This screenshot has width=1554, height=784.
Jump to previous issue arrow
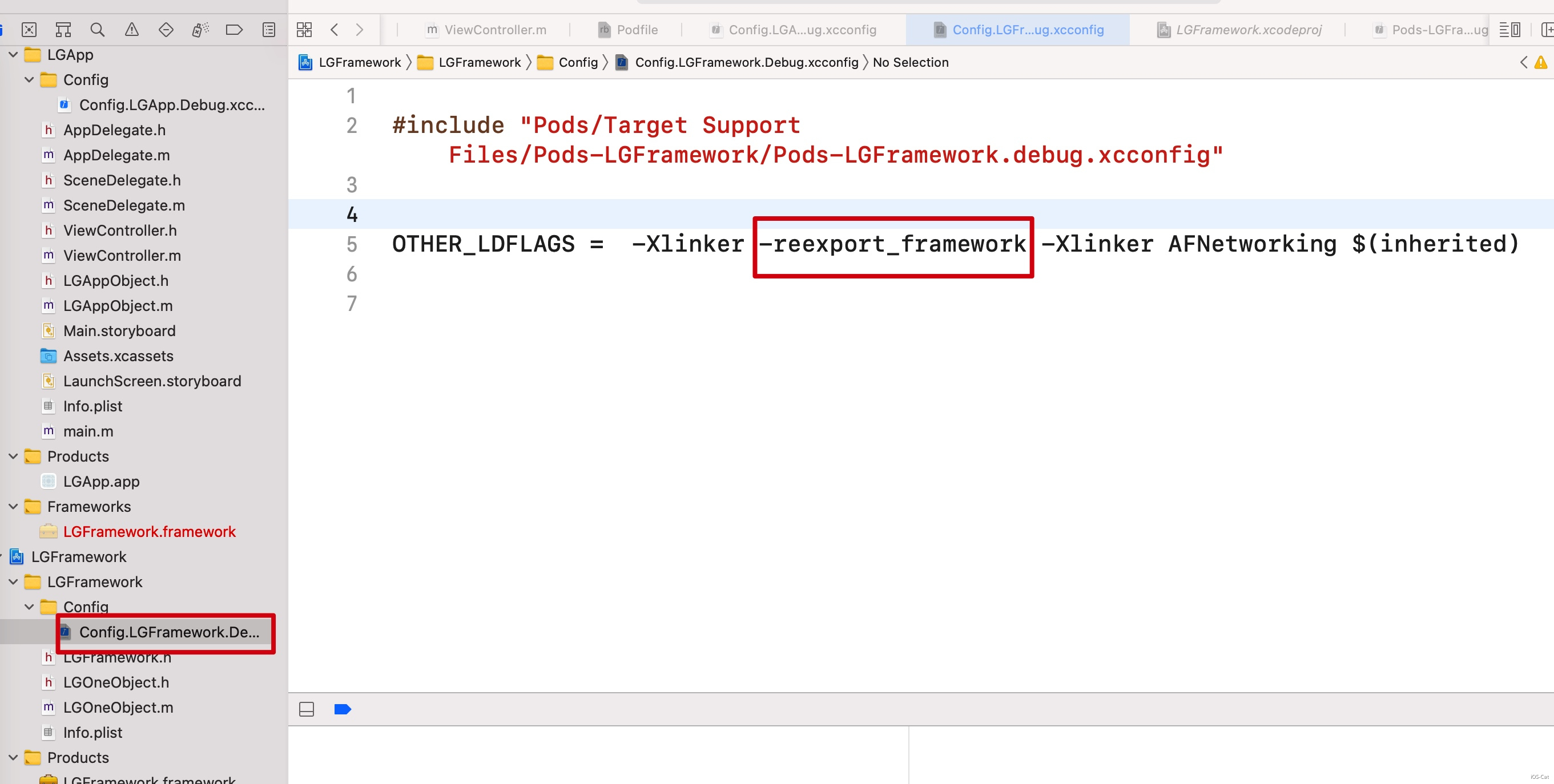tap(1523, 62)
